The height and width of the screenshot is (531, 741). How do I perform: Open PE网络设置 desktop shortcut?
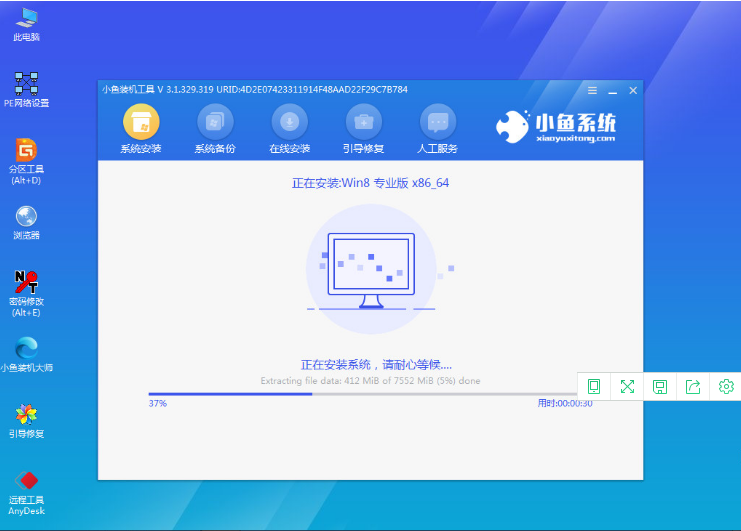tap(26, 90)
